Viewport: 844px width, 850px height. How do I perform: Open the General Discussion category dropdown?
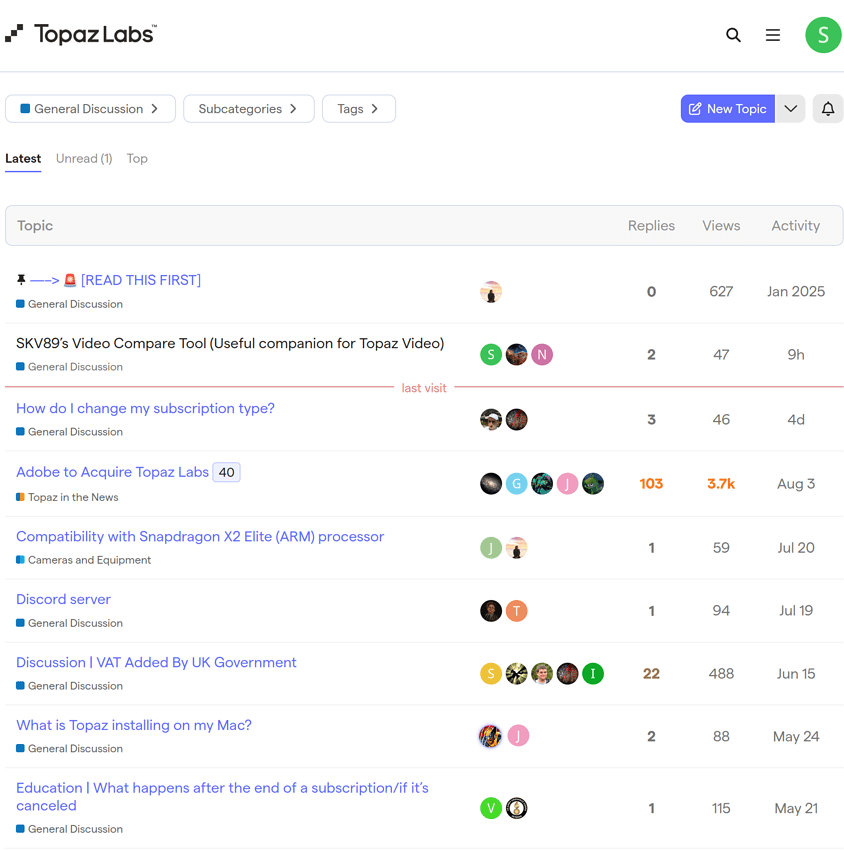click(90, 108)
